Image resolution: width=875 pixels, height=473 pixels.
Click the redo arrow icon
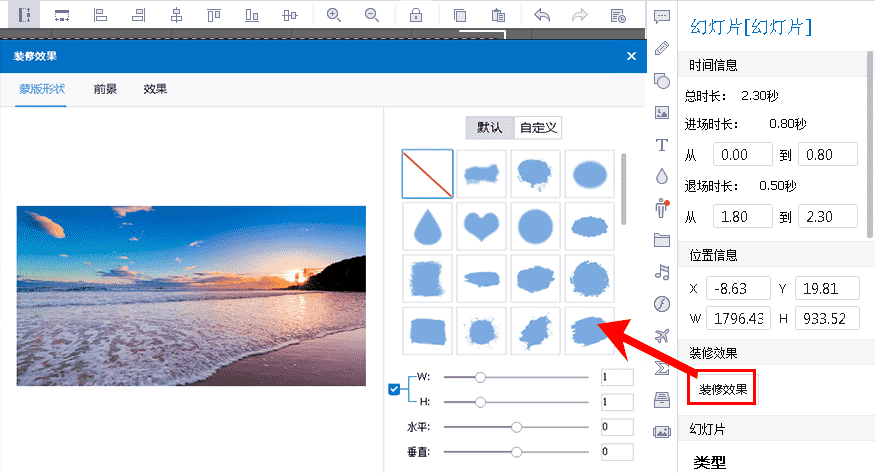(580, 15)
